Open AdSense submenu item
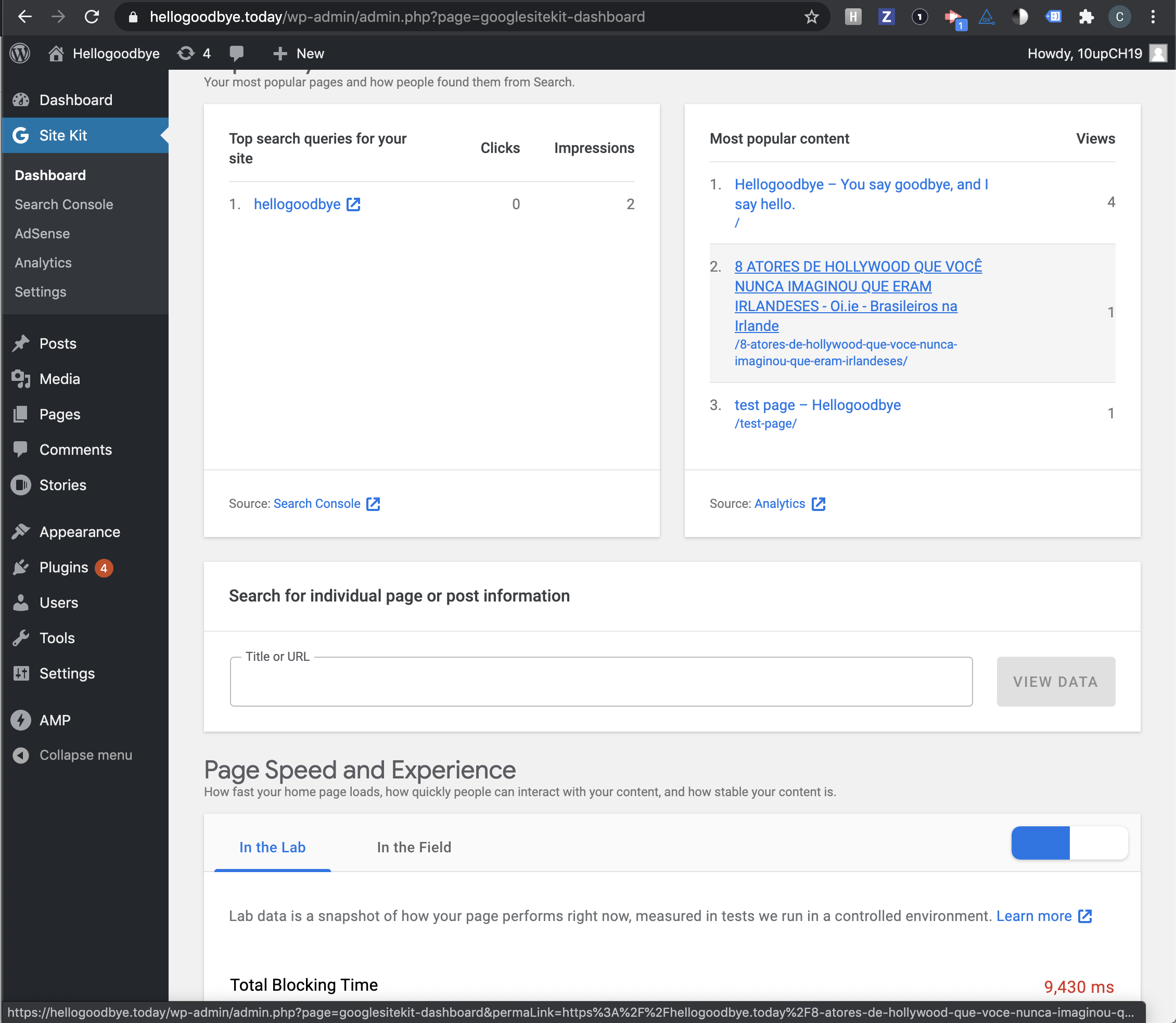The height and width of the screenshot is (1023, 1176). click(42, 234)
